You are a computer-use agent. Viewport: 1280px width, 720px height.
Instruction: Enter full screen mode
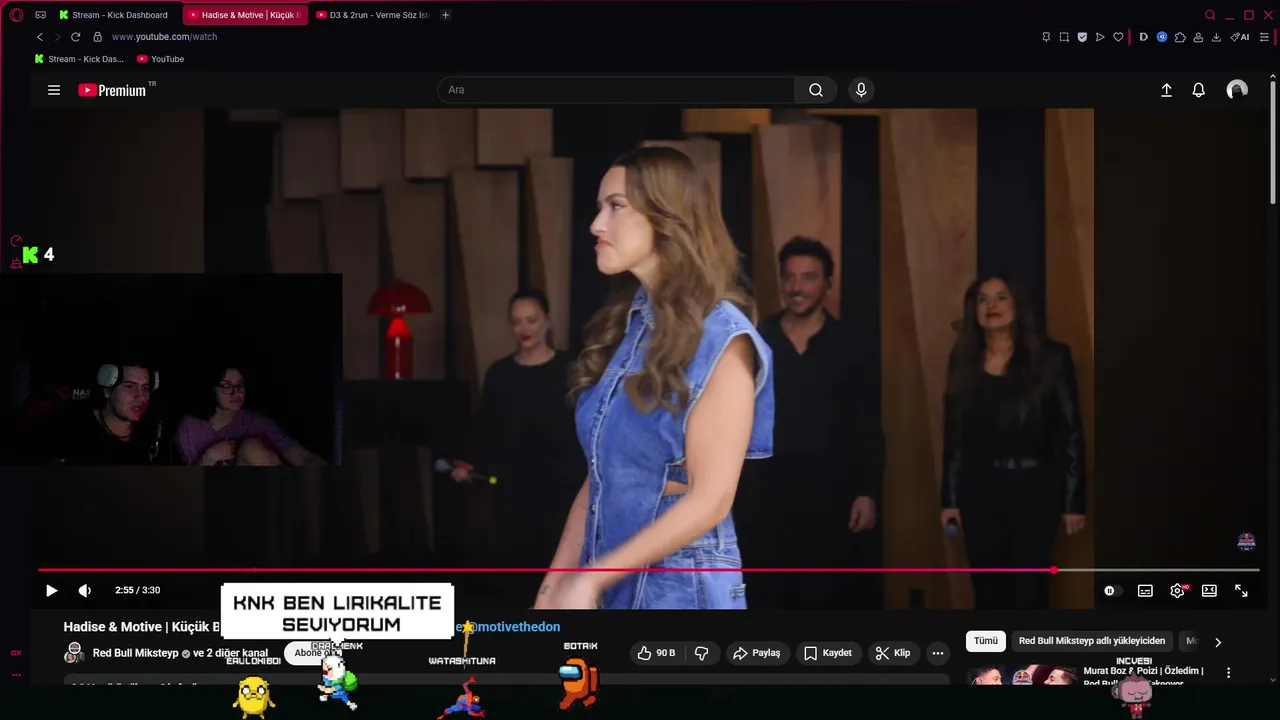[x=1241, y=591]
